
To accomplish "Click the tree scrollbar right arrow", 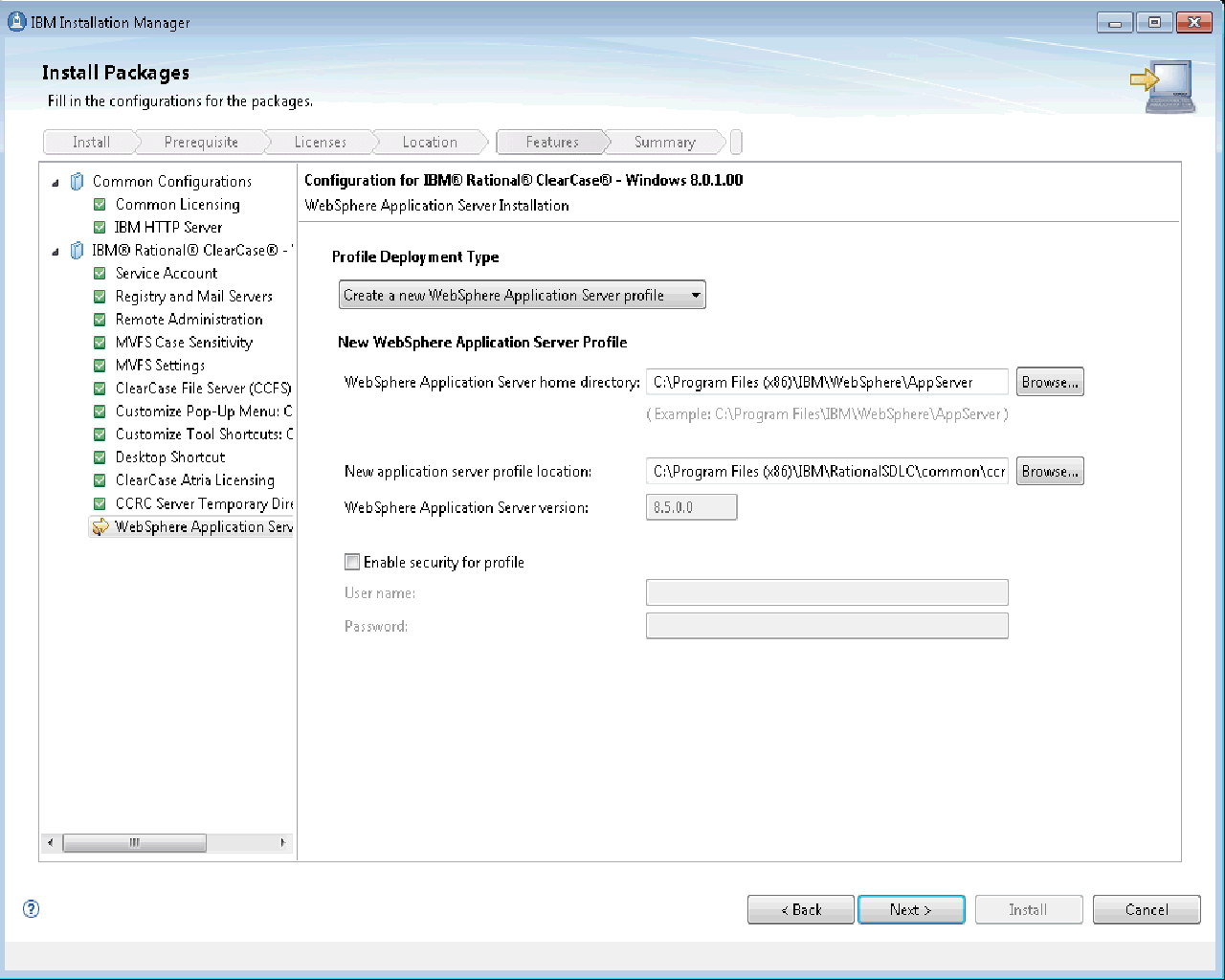I will [282, 842].
